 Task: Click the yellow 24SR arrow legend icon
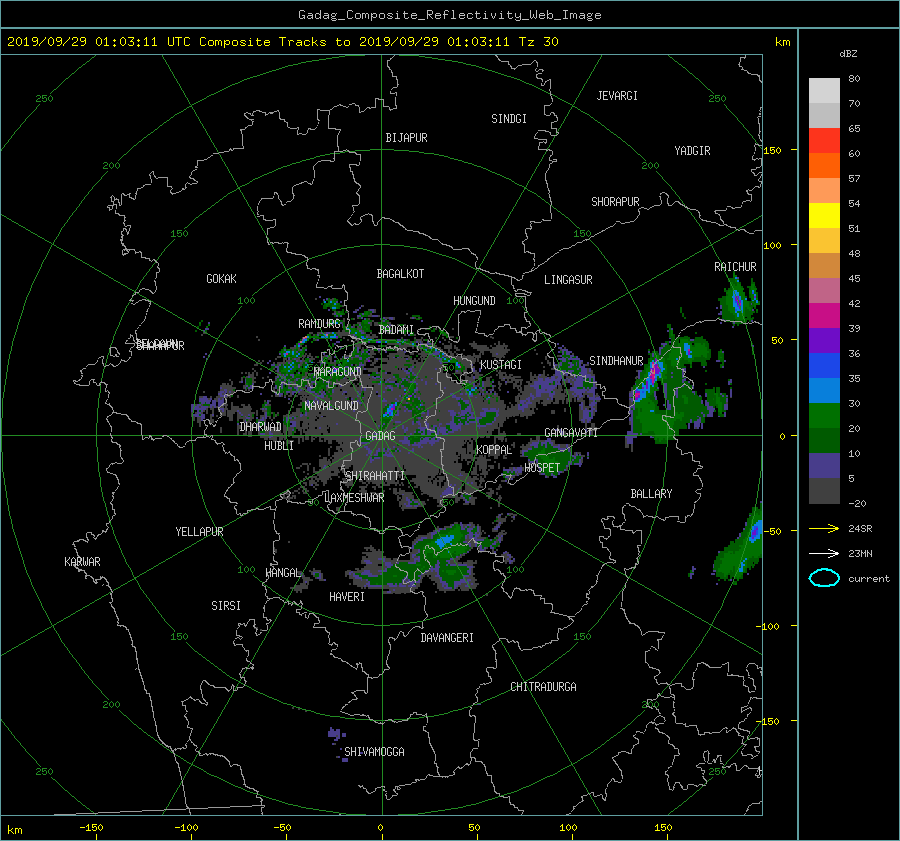[824, 528]
